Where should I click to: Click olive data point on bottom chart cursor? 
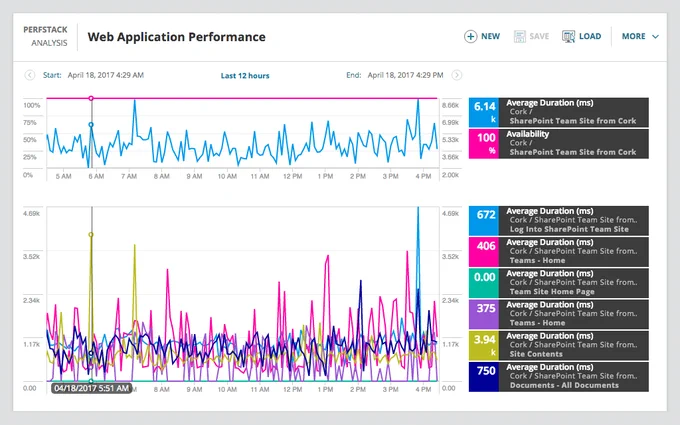(91, 235)
